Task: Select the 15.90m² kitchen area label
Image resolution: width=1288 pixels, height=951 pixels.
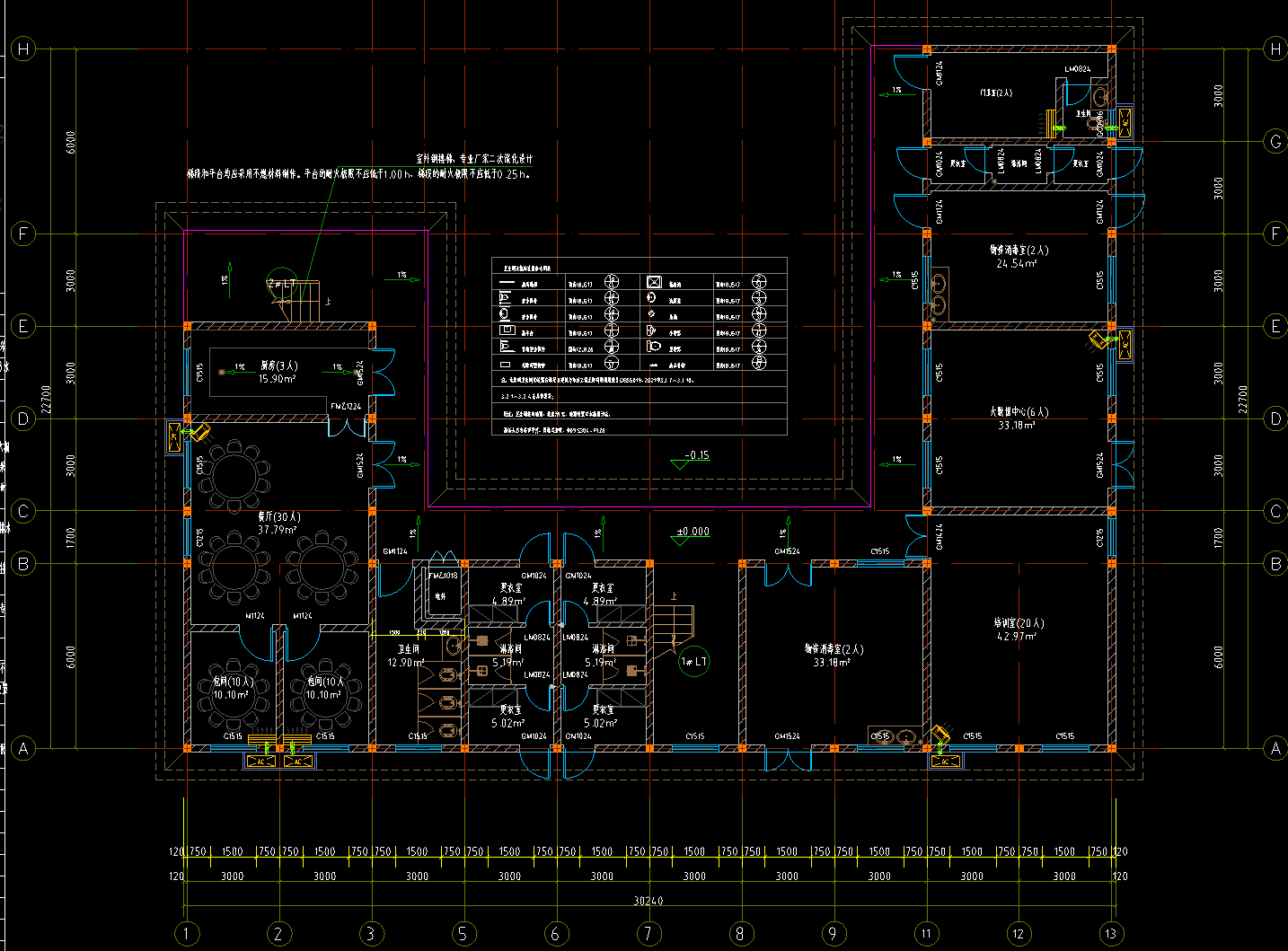Action: [x=278, y=379]
